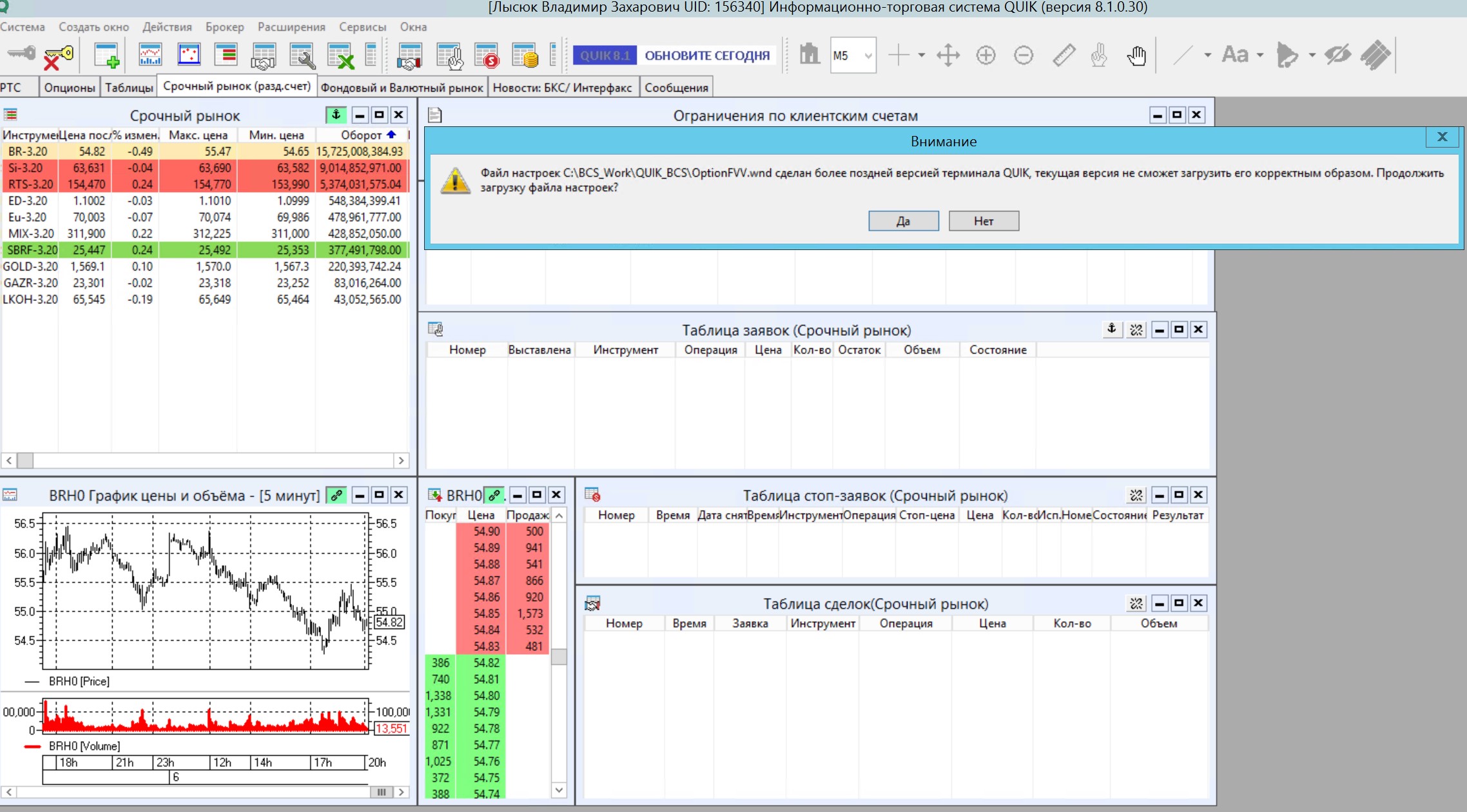The width and height of the screenshot is (1467, 812).
Task: Toggle anchor pin on Срочный рынок window
Action: 336,115
